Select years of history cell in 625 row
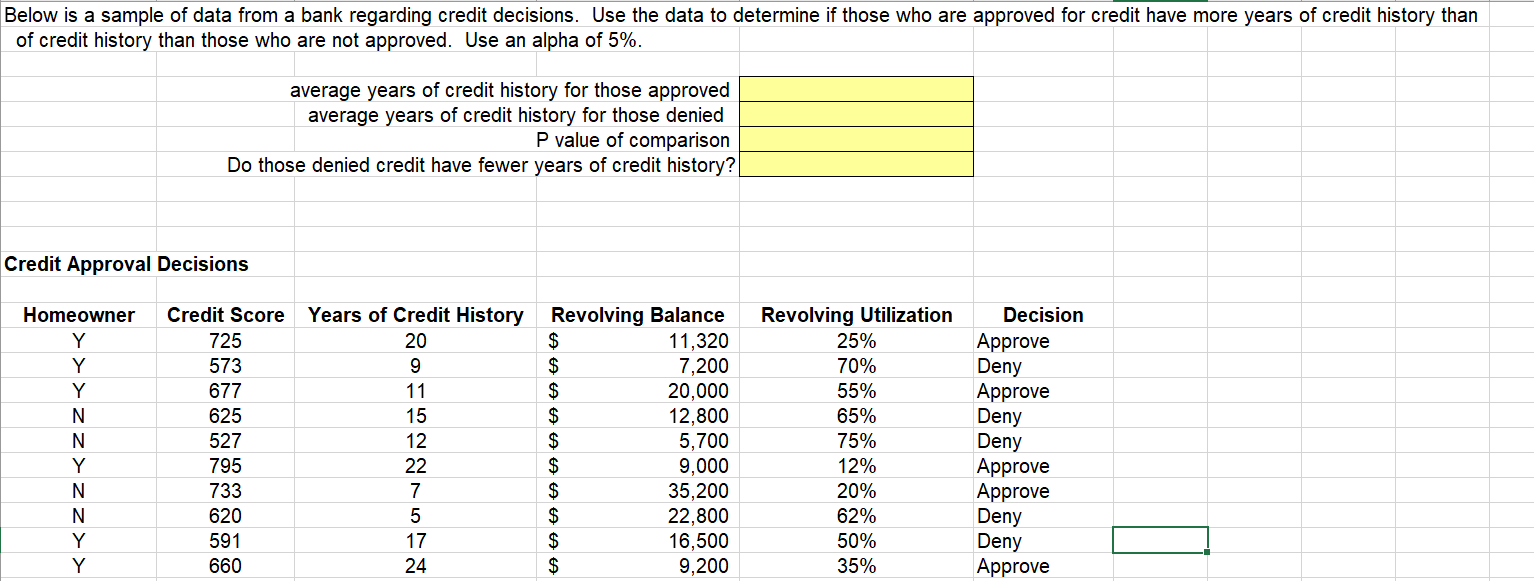 click(416, 416)
